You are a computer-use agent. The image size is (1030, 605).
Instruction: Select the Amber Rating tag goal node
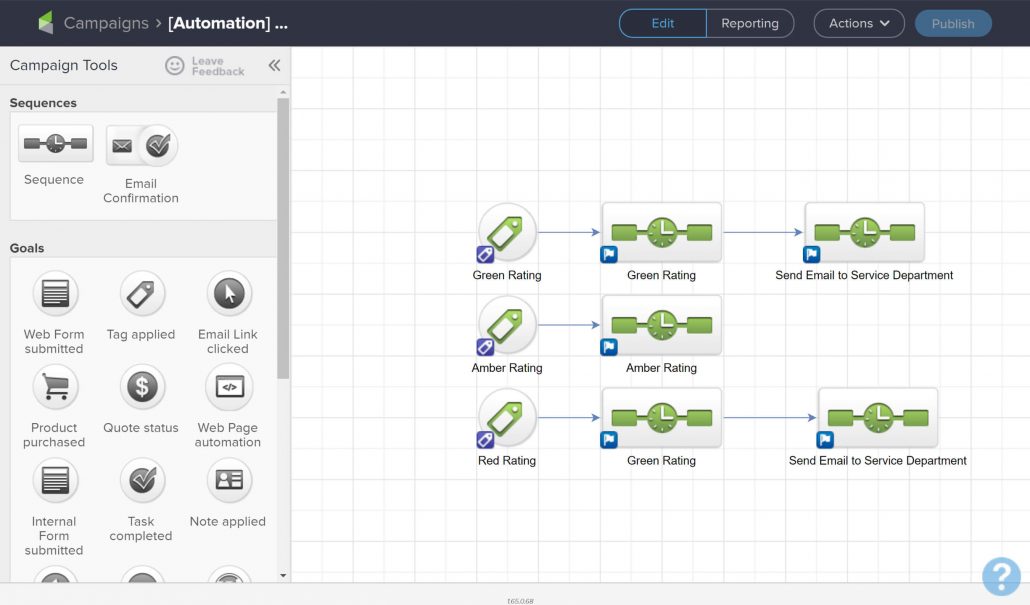click(x=506, y=325)
